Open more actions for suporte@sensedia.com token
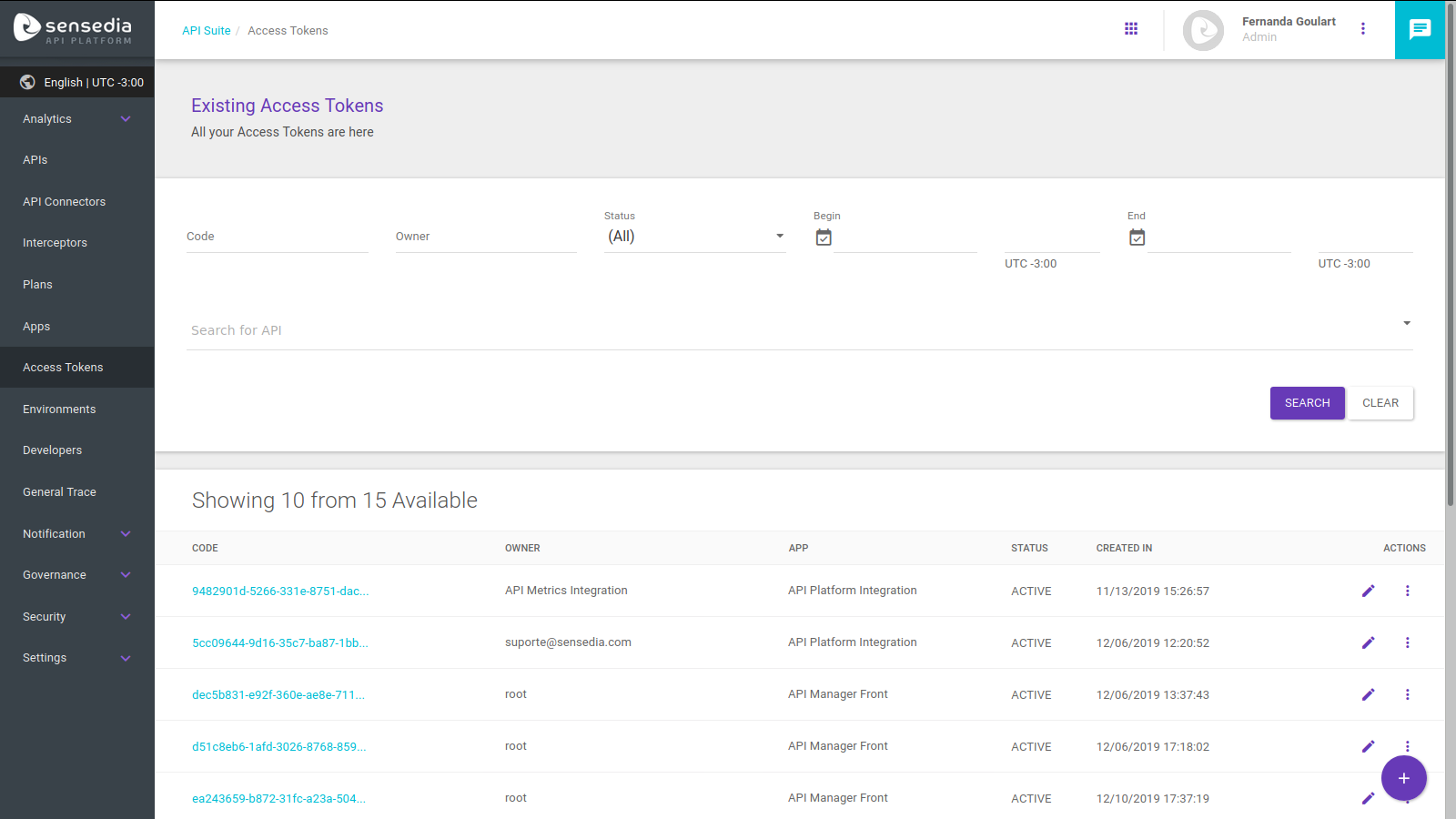The image size is (1456, 819). (1407, 642)
